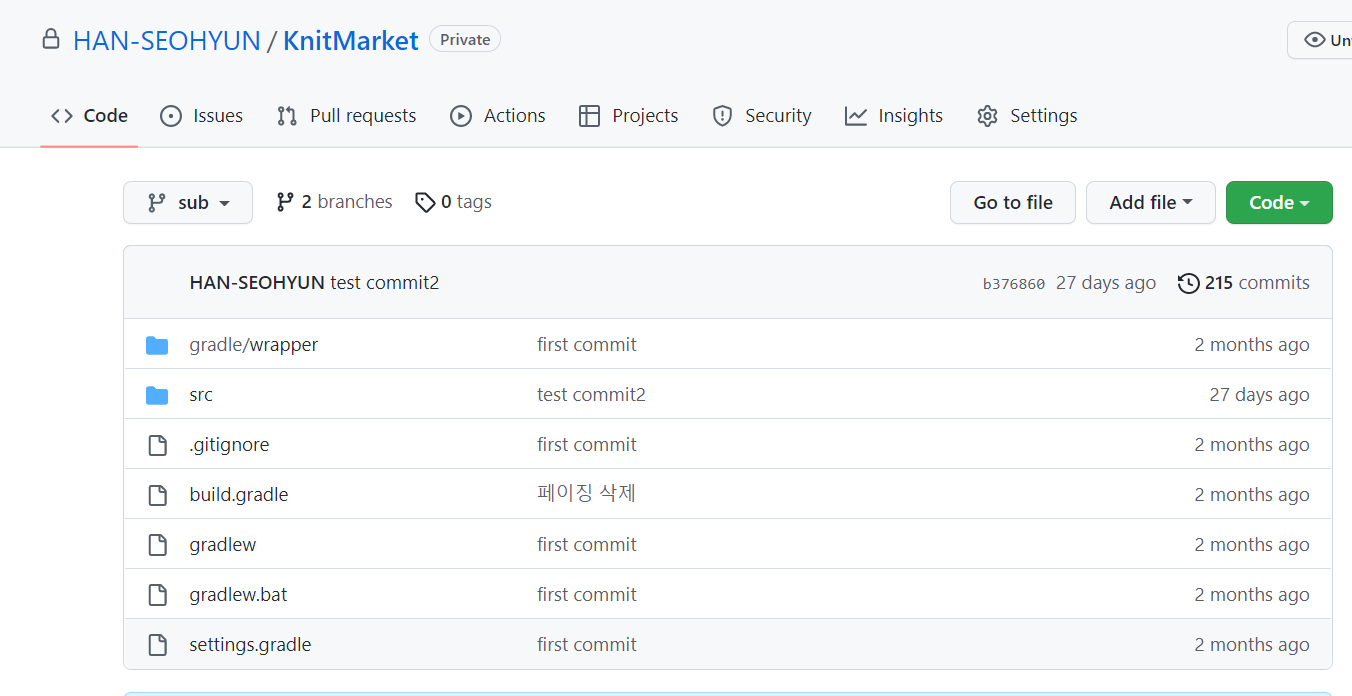Go to the Actions tab
The image size is (1352, 696).
[x=497, y=116]
